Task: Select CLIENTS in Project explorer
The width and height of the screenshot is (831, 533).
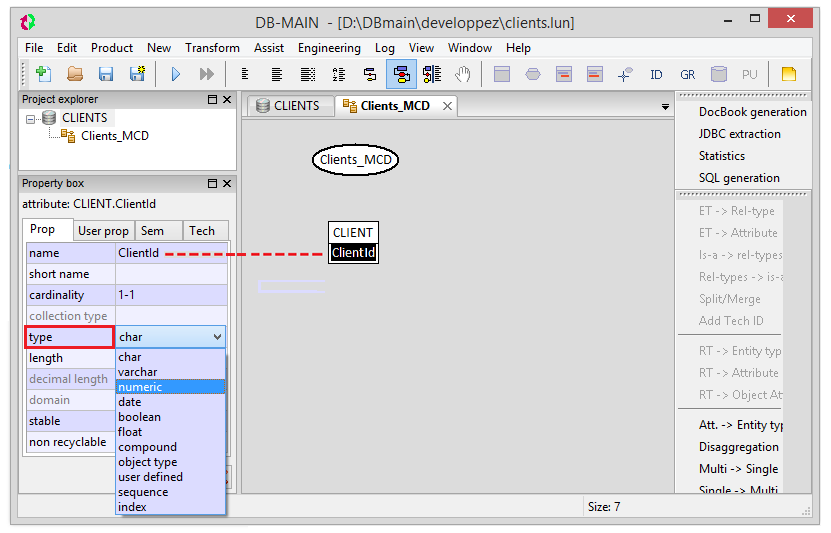Action: coord(84,118)
